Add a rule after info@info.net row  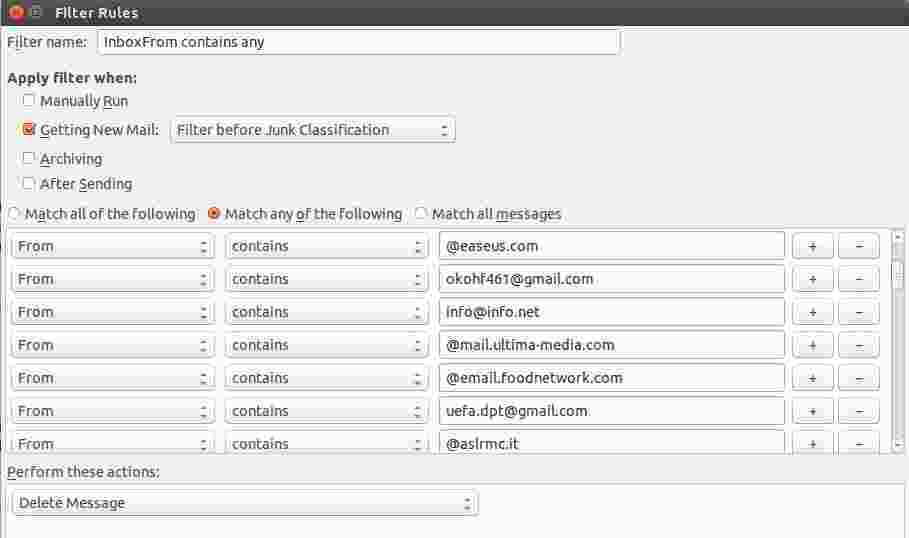pos(812,312)
